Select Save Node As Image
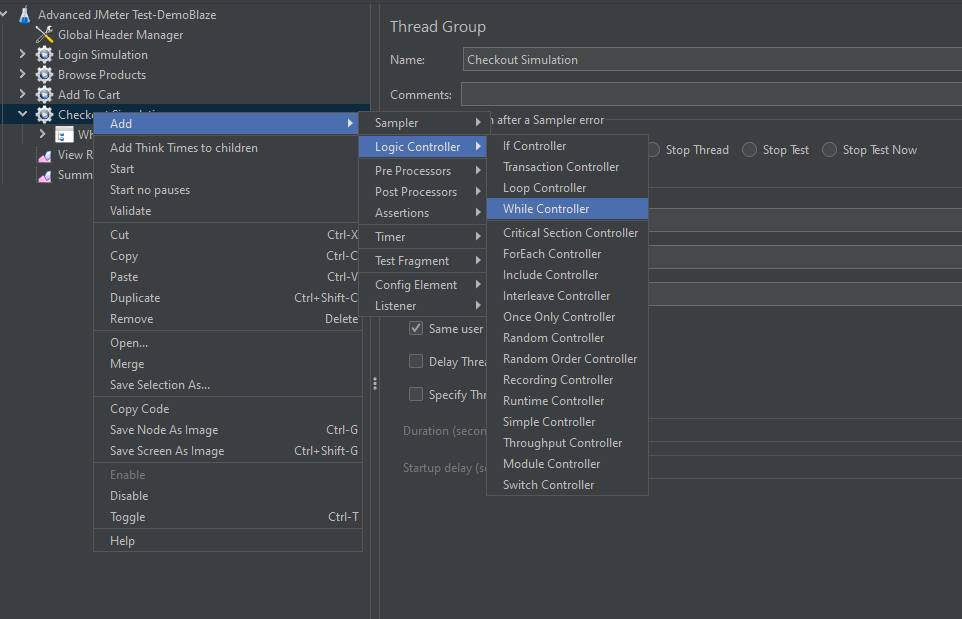Viewport: 962px width, 619px height. pyautogui.click(x=228, y=430)
